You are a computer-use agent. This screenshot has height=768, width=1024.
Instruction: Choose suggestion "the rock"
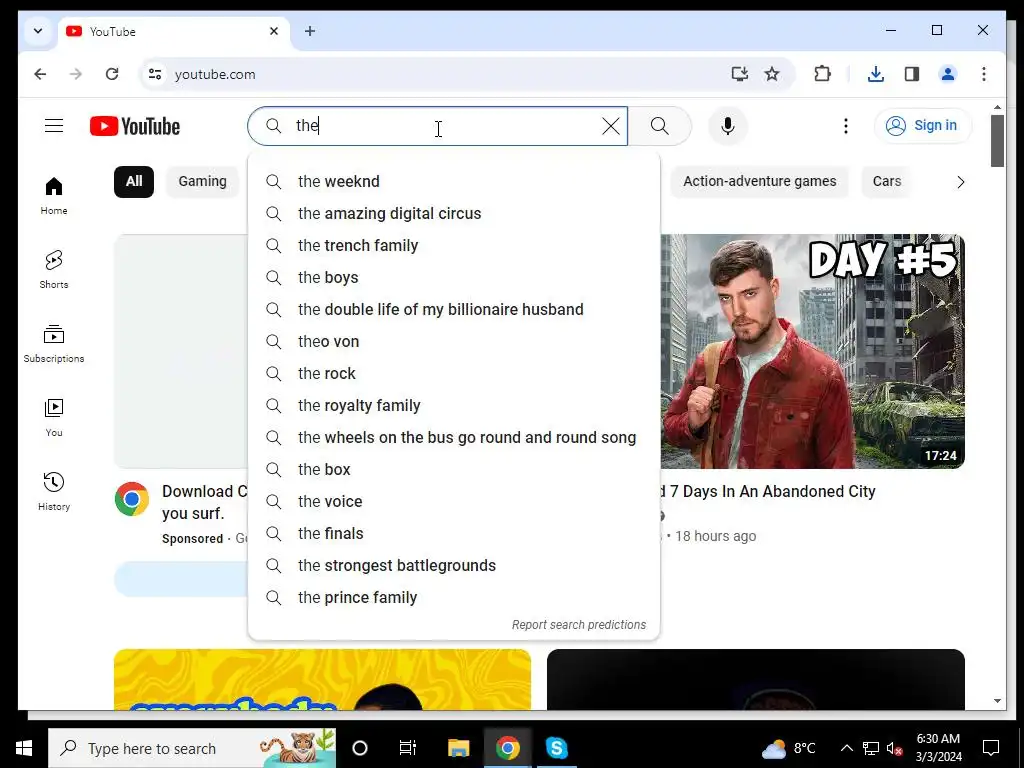[454, 374]
